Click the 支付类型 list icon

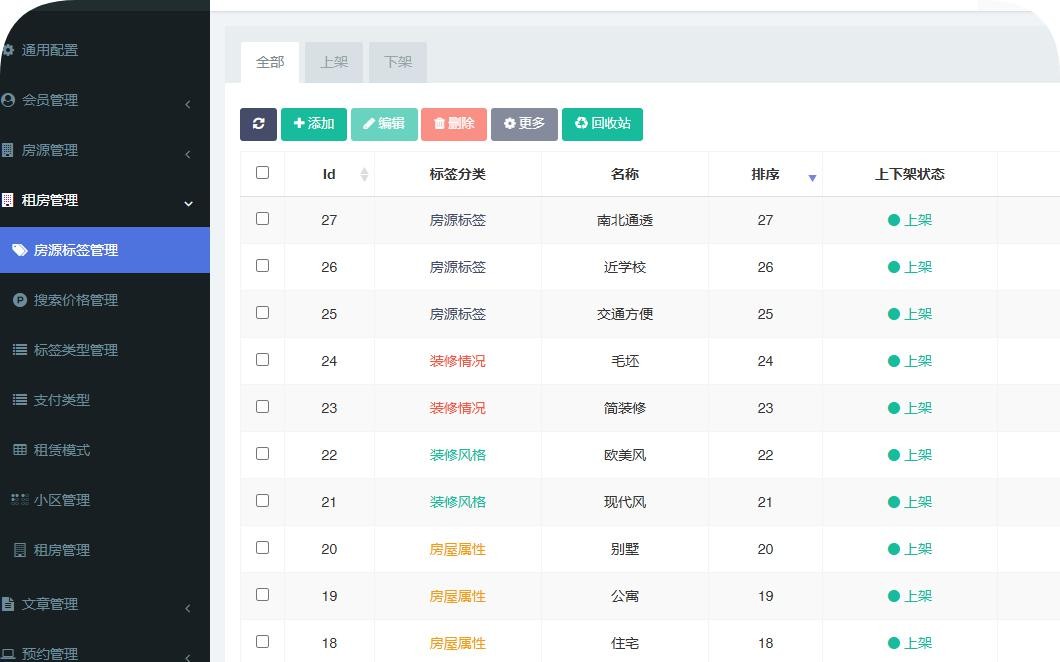tap(20, 400)
